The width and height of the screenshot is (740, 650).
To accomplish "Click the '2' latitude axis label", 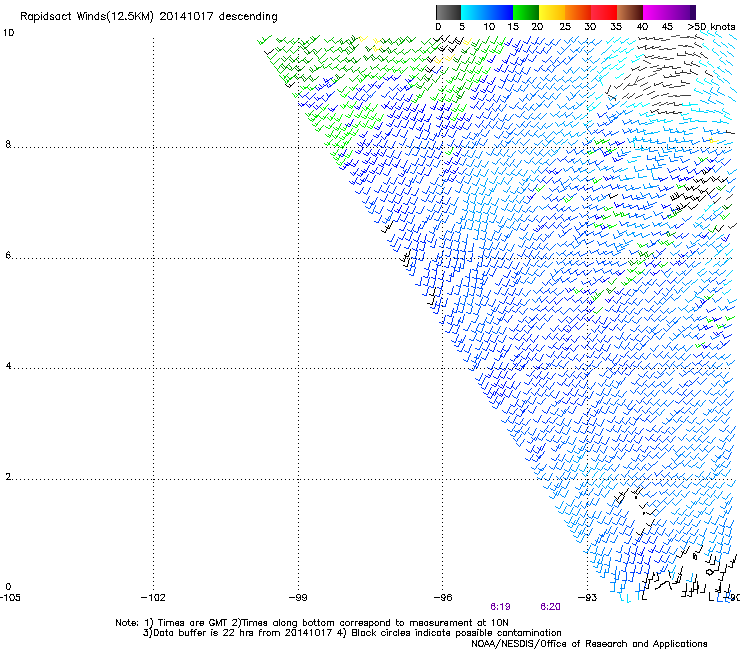I will pyautogui.click(x=8, y=477).
